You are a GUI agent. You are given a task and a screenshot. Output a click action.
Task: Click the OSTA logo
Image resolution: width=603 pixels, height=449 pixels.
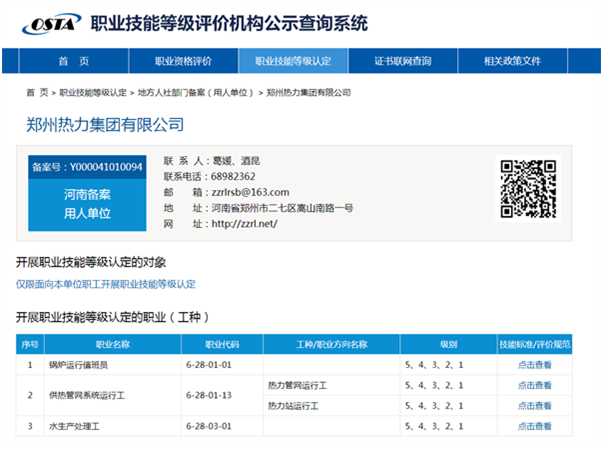[x=51, y=24]
